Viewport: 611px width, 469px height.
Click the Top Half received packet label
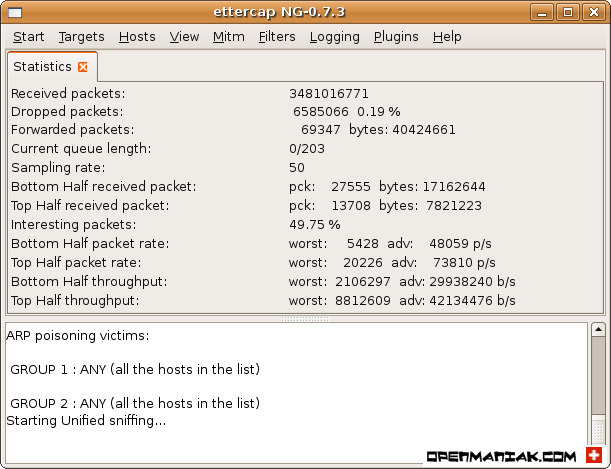coord(90,206)
